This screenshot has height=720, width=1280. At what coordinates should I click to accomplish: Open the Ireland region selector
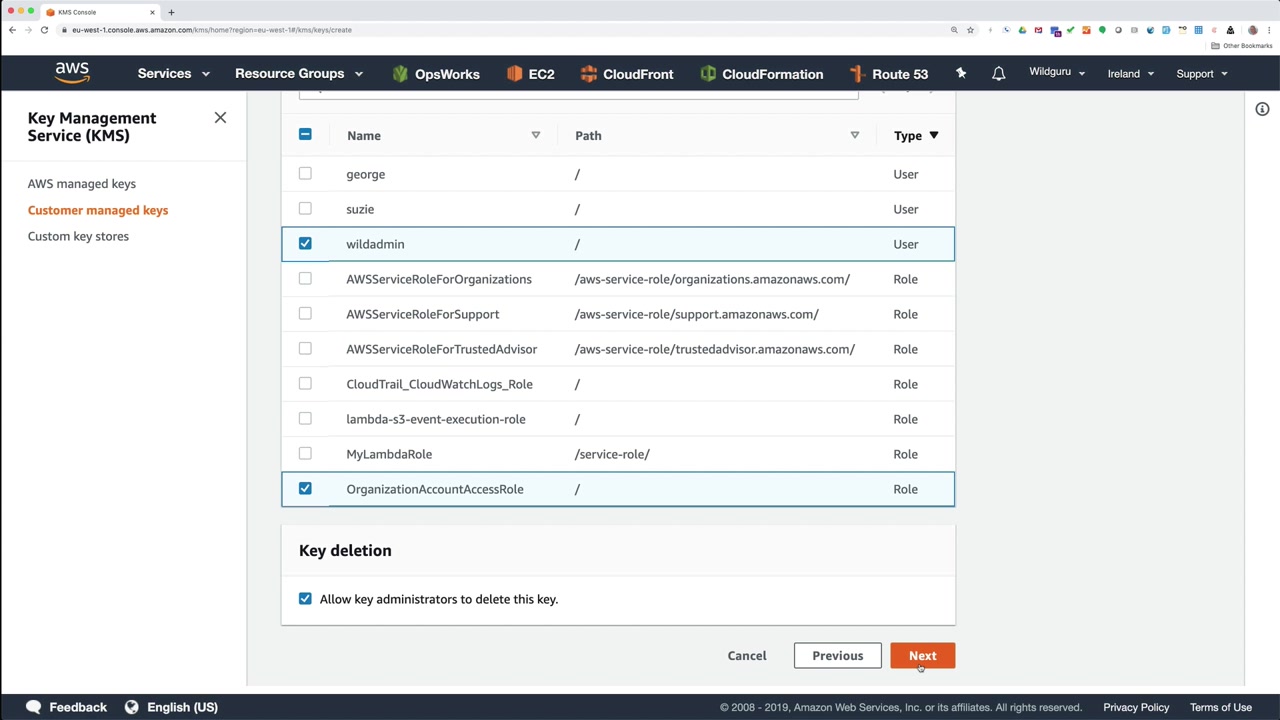(x=1131, y=74)
